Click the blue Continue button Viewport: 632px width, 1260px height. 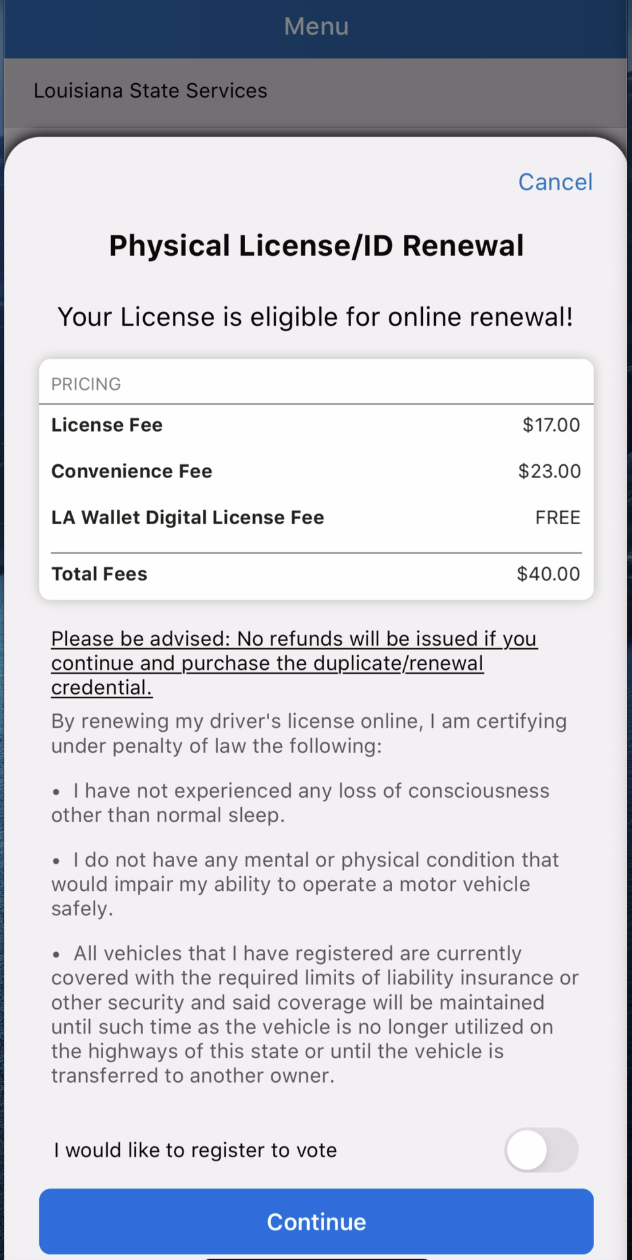pyautogui.click(x=316, y=1221)
